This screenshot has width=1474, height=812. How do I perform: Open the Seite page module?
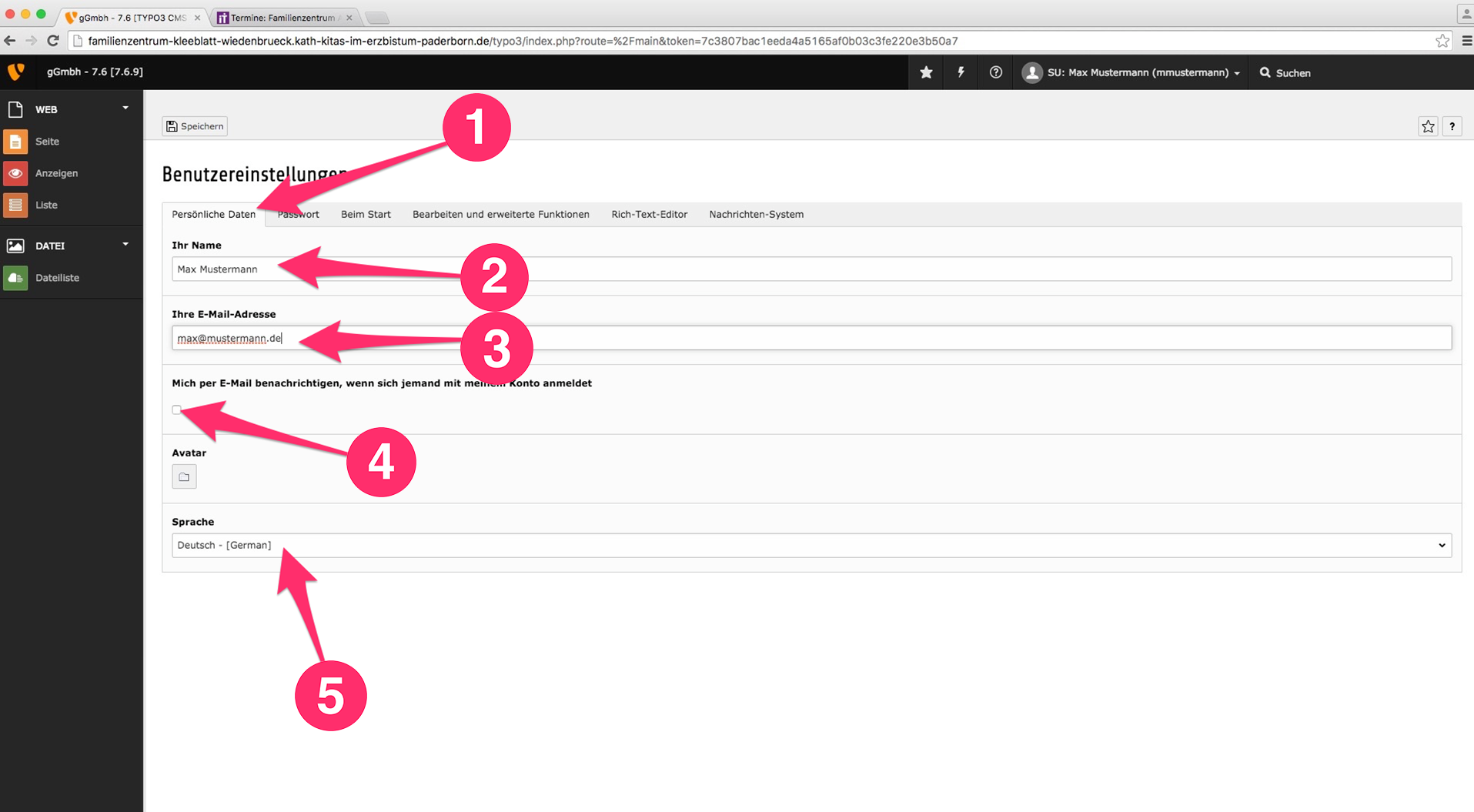point(47,142)
